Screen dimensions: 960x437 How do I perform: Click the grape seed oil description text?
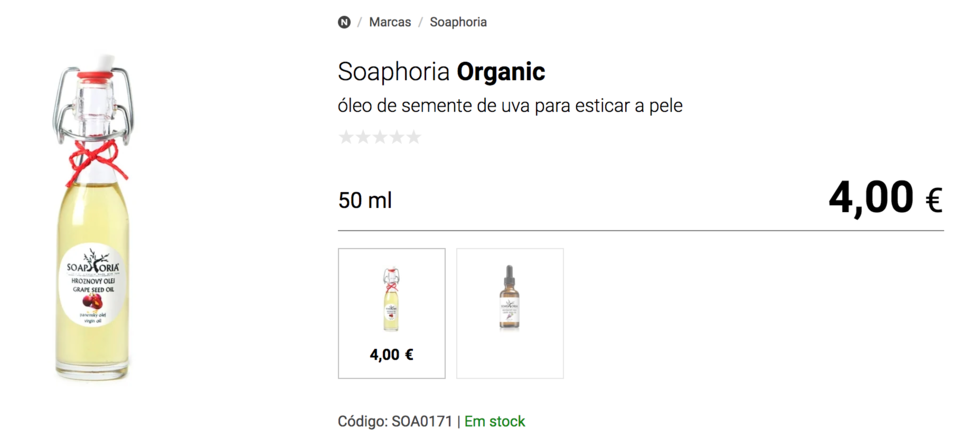(x=510, y=105)
